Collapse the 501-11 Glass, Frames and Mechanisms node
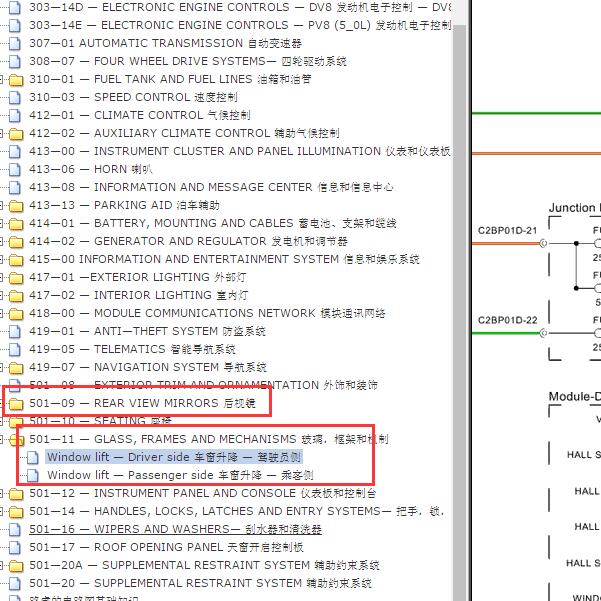Image resolution: width=601 pixels, height=601 pixels. tap(2, 440)
